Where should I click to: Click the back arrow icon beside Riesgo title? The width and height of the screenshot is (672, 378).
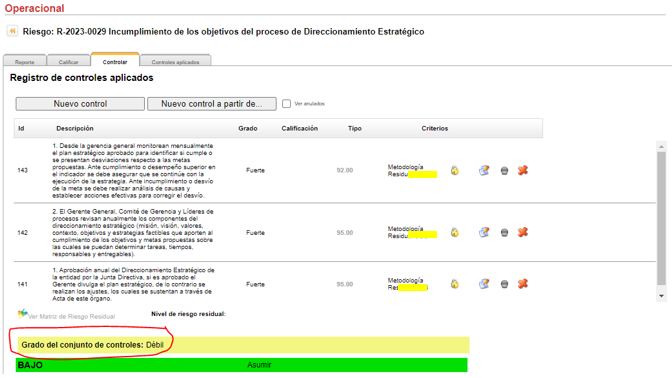coord(12,31)
